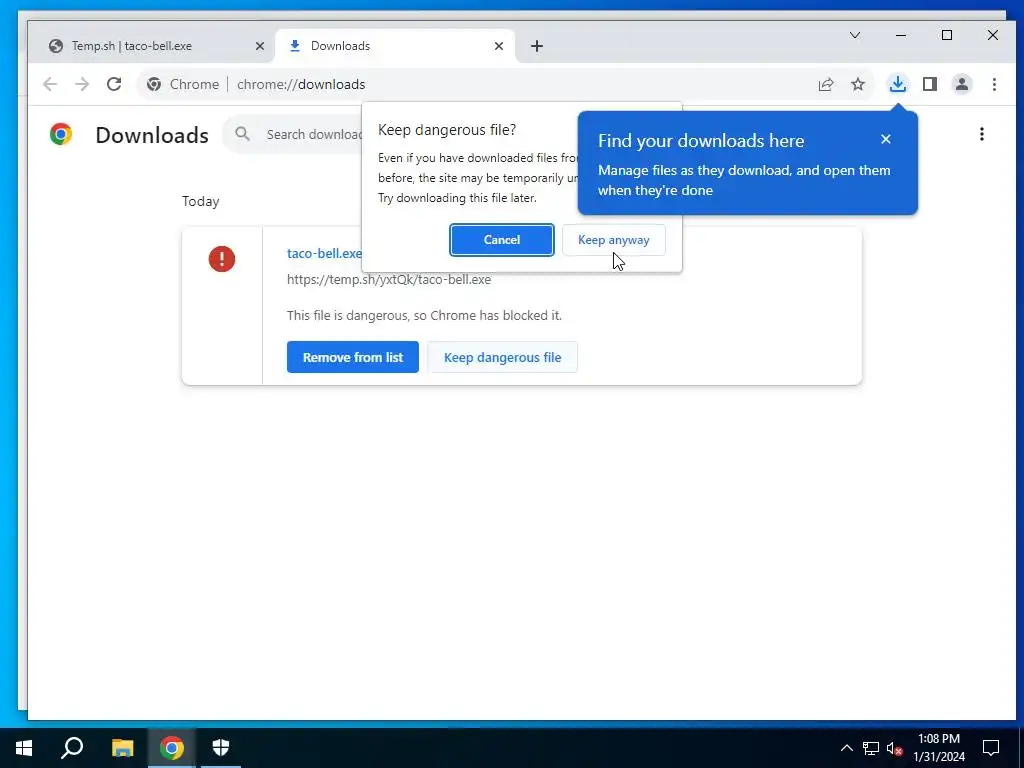Open the taskbar clock and date
Viewport: 1024px width, 768px height.
938,748
